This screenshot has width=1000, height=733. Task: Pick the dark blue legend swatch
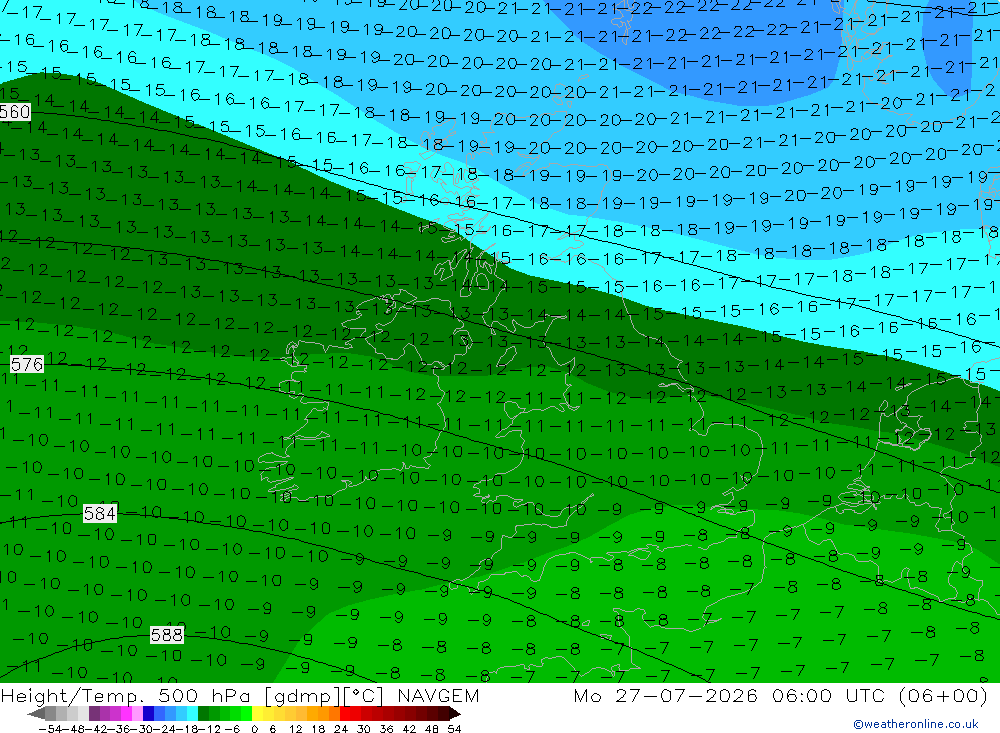[x=149, y=714]
